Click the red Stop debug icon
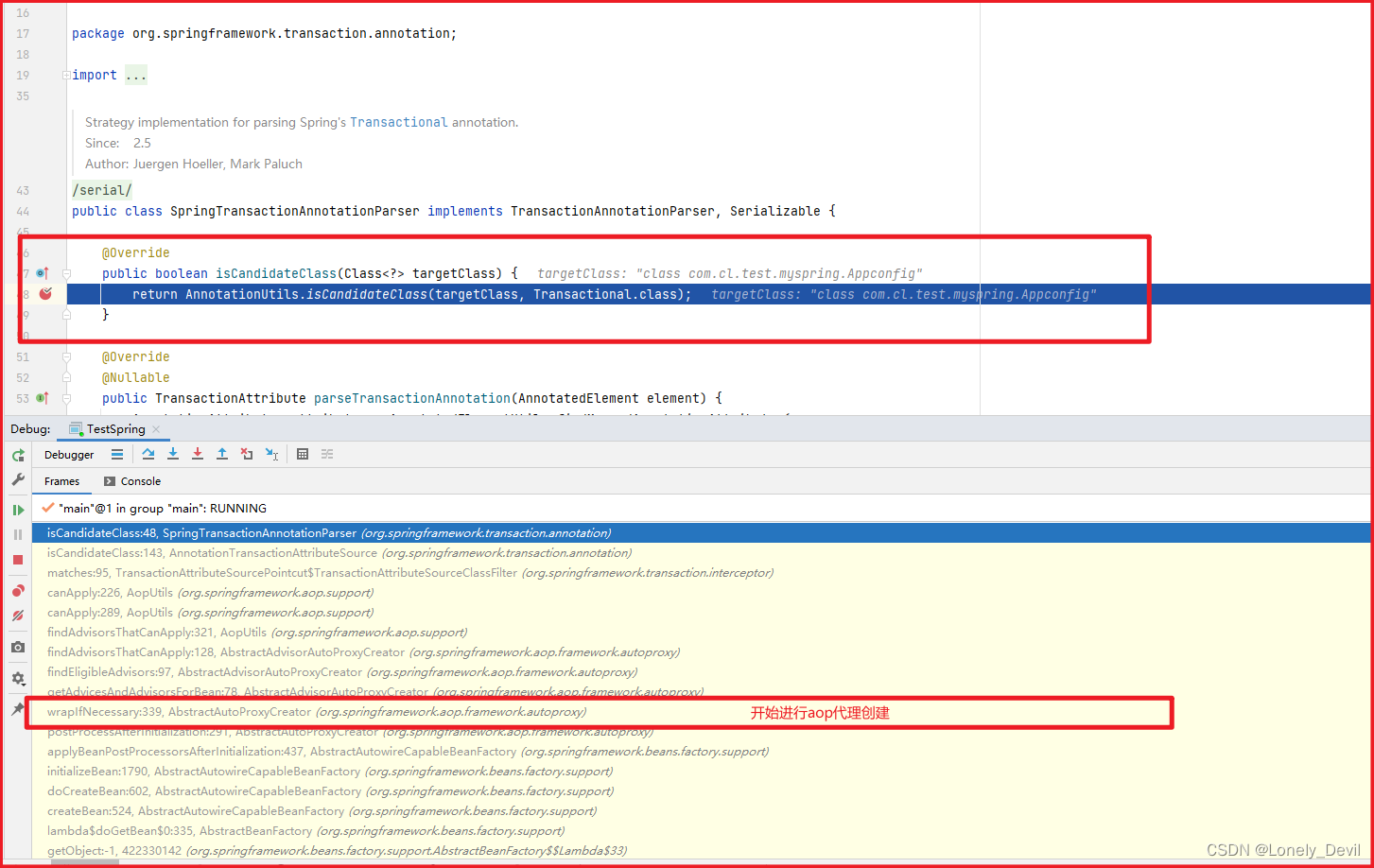 pos(18,560)
